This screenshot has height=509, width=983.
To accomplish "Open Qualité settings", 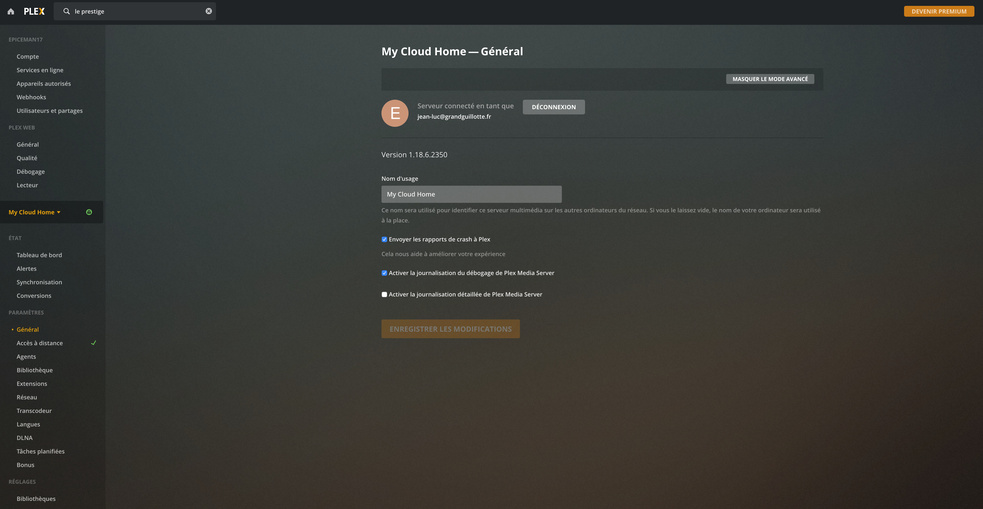I will [x=27, y=158].
